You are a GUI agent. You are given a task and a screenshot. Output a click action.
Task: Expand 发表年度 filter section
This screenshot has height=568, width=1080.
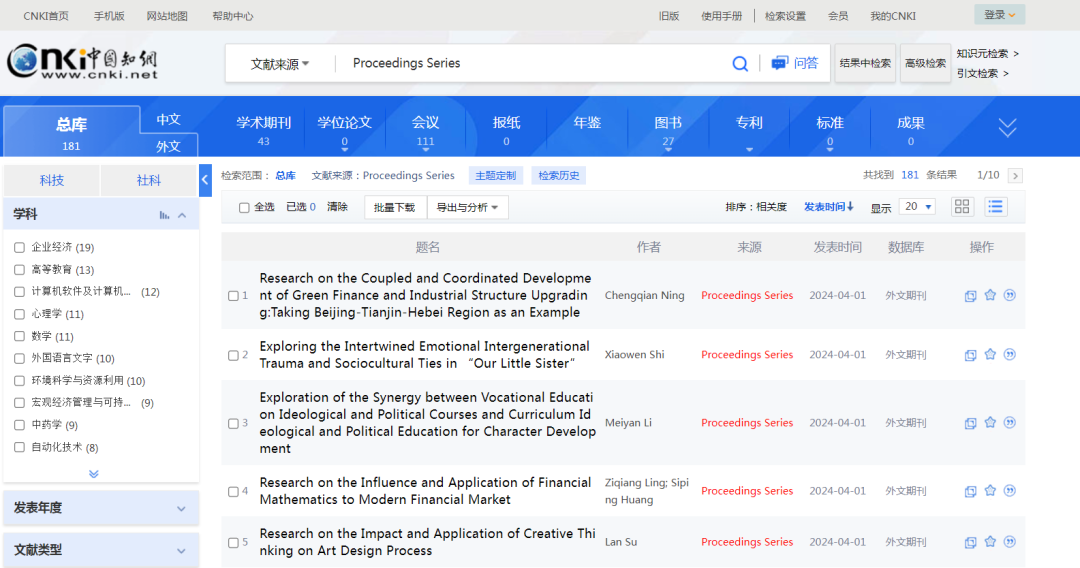tap(101, 508)
